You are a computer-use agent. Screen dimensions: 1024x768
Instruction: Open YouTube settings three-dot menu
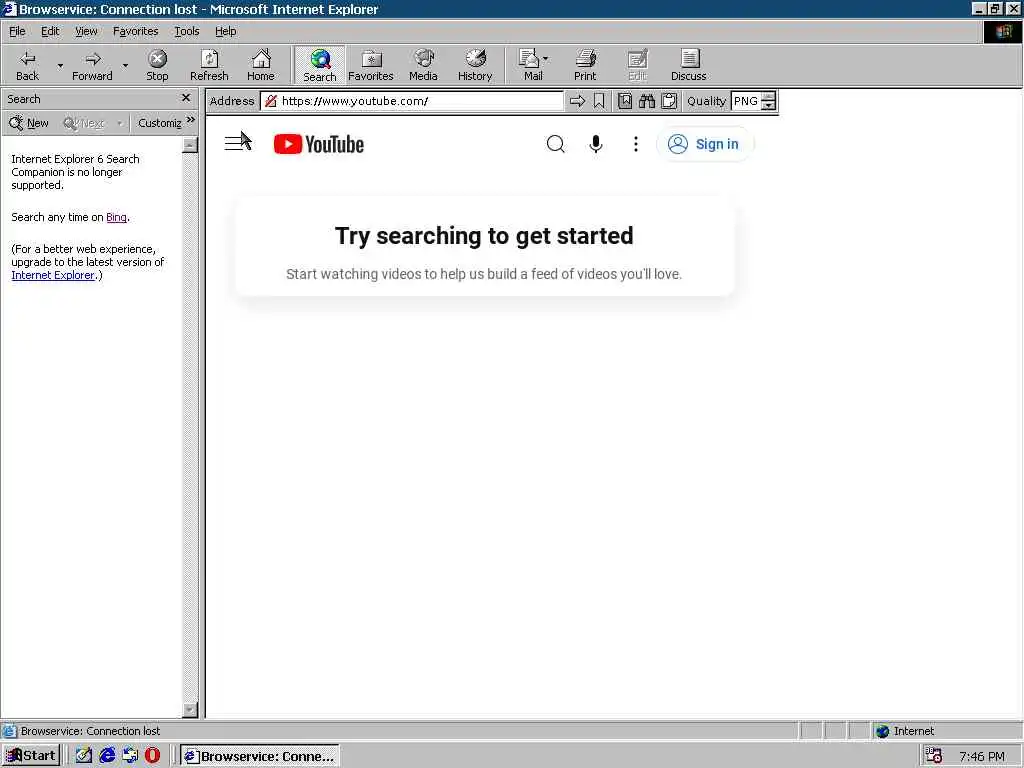tap(635, 144)
